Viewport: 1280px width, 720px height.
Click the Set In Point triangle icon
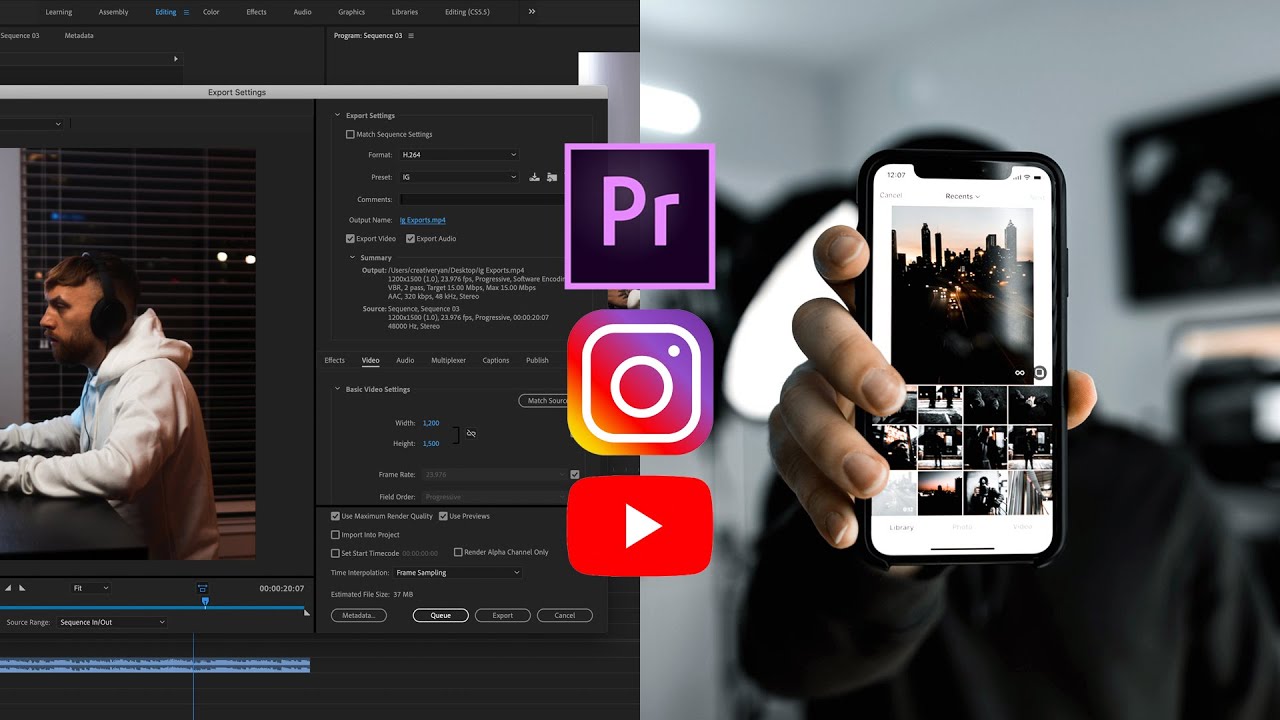(6, 588)
